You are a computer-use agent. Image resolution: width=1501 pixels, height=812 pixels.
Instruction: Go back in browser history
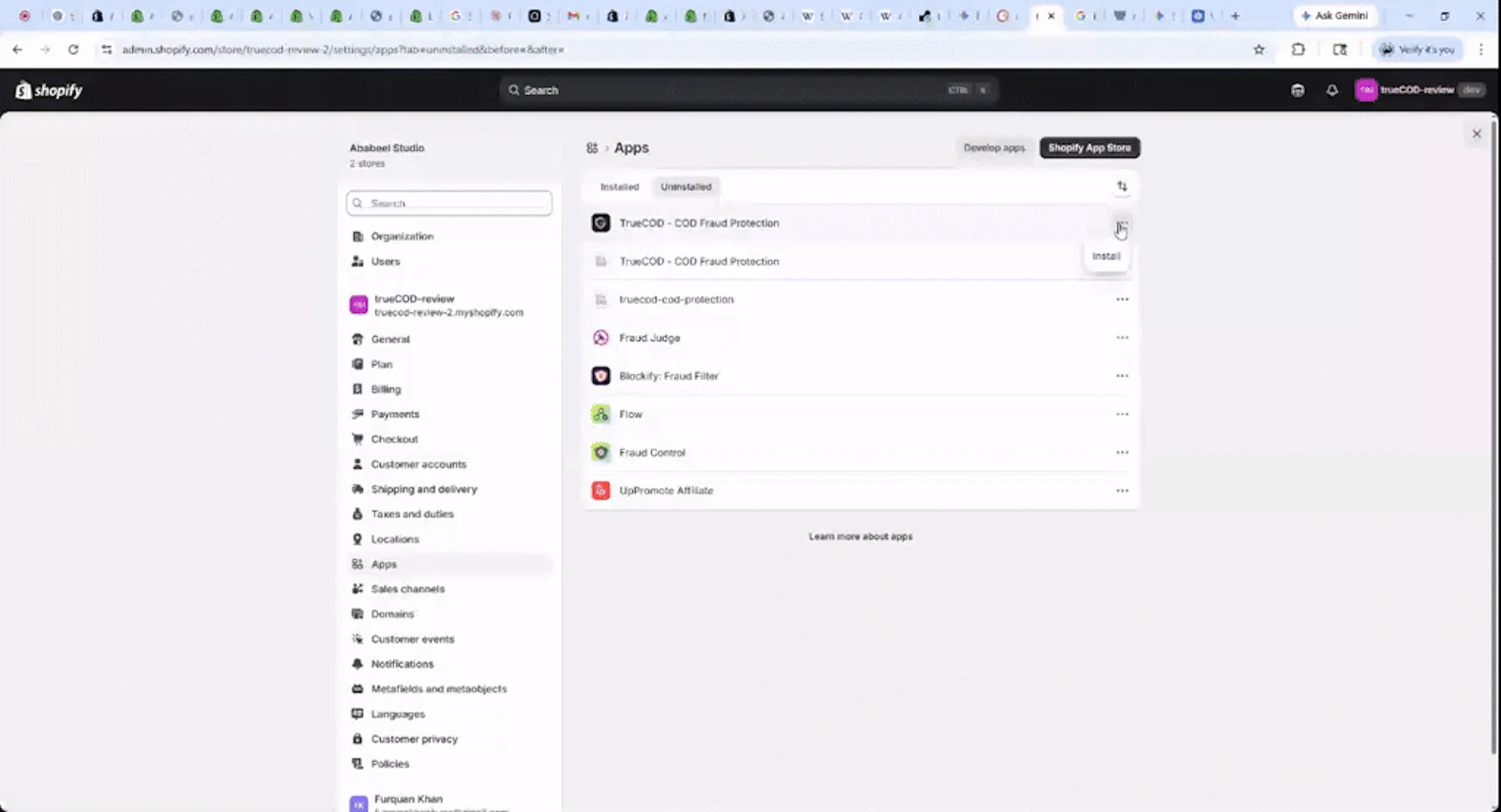click(x=18, y=50)
